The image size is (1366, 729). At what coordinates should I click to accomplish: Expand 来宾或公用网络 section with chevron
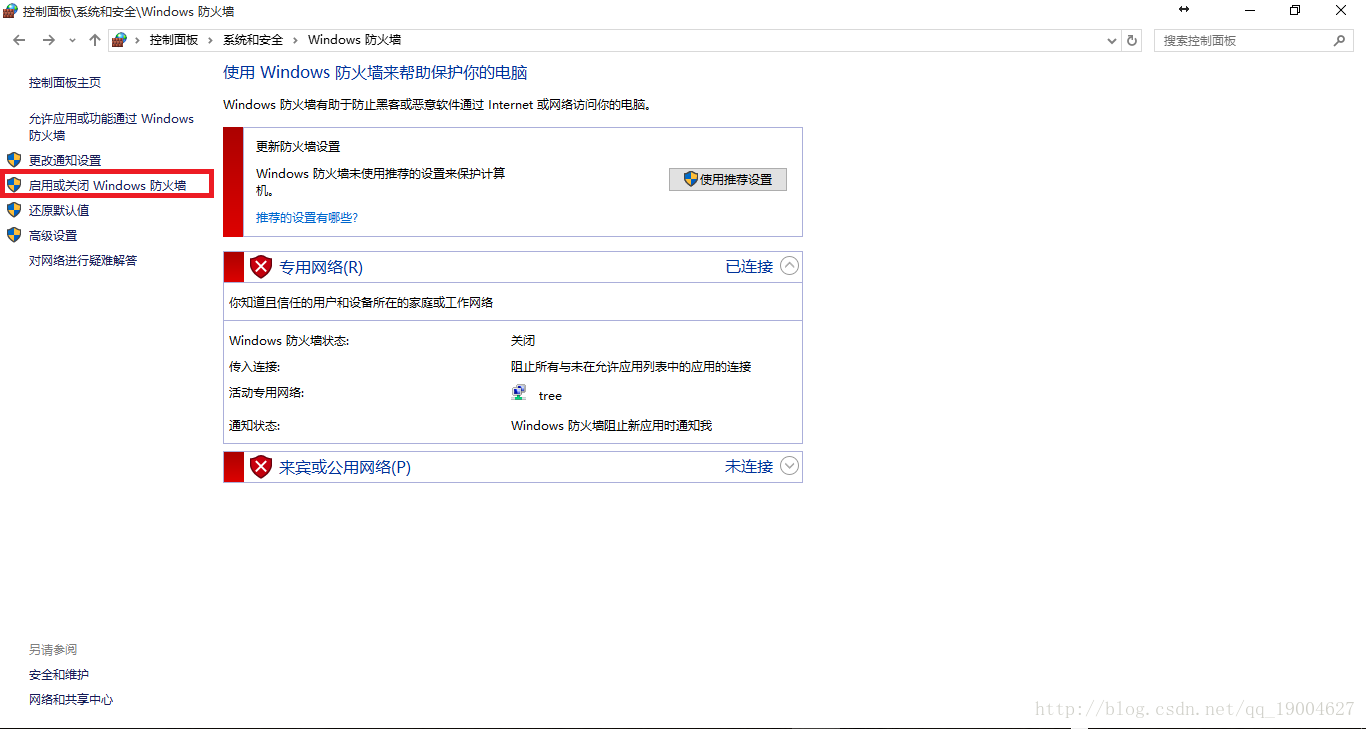pyautogui.click(x=790, y=466)
